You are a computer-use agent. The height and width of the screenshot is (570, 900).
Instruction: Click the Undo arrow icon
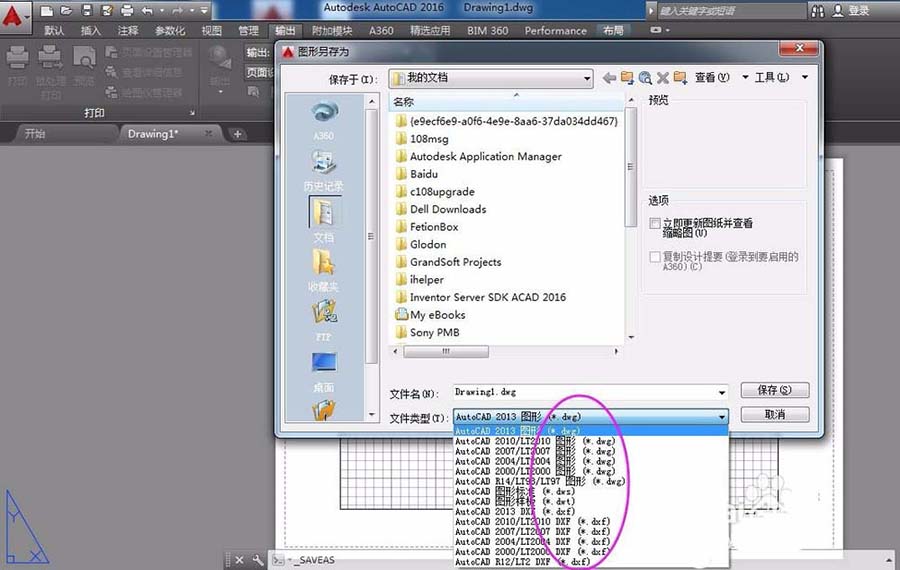[x=148, y=10]
